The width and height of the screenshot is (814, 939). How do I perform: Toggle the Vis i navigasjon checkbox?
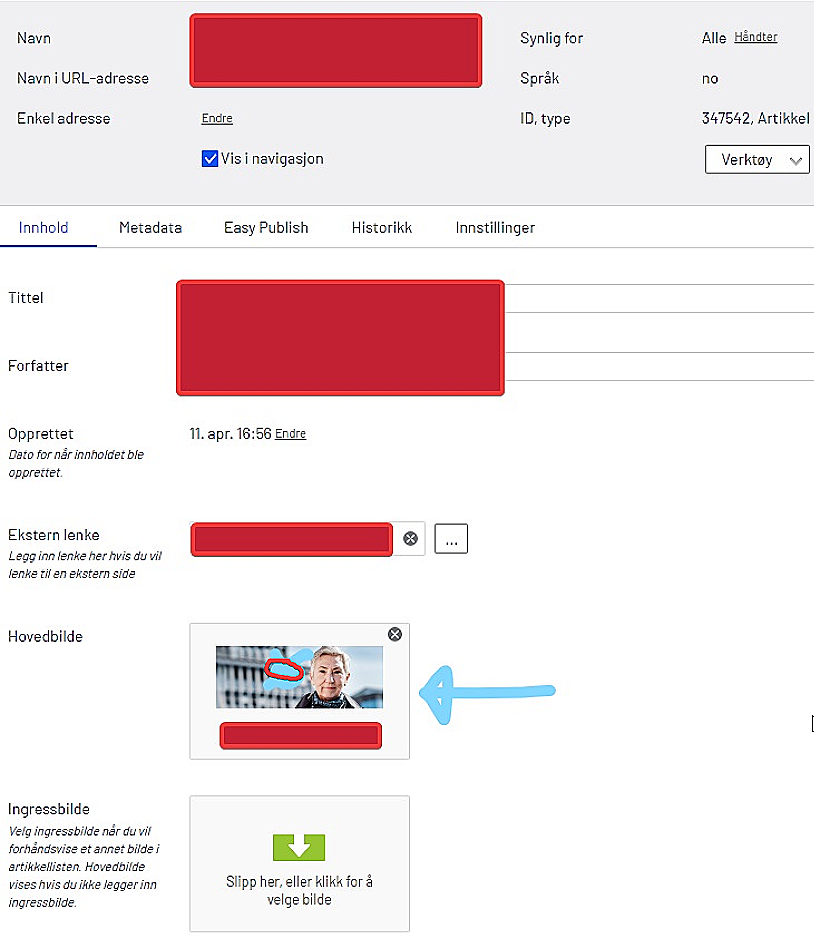point(210,159)
